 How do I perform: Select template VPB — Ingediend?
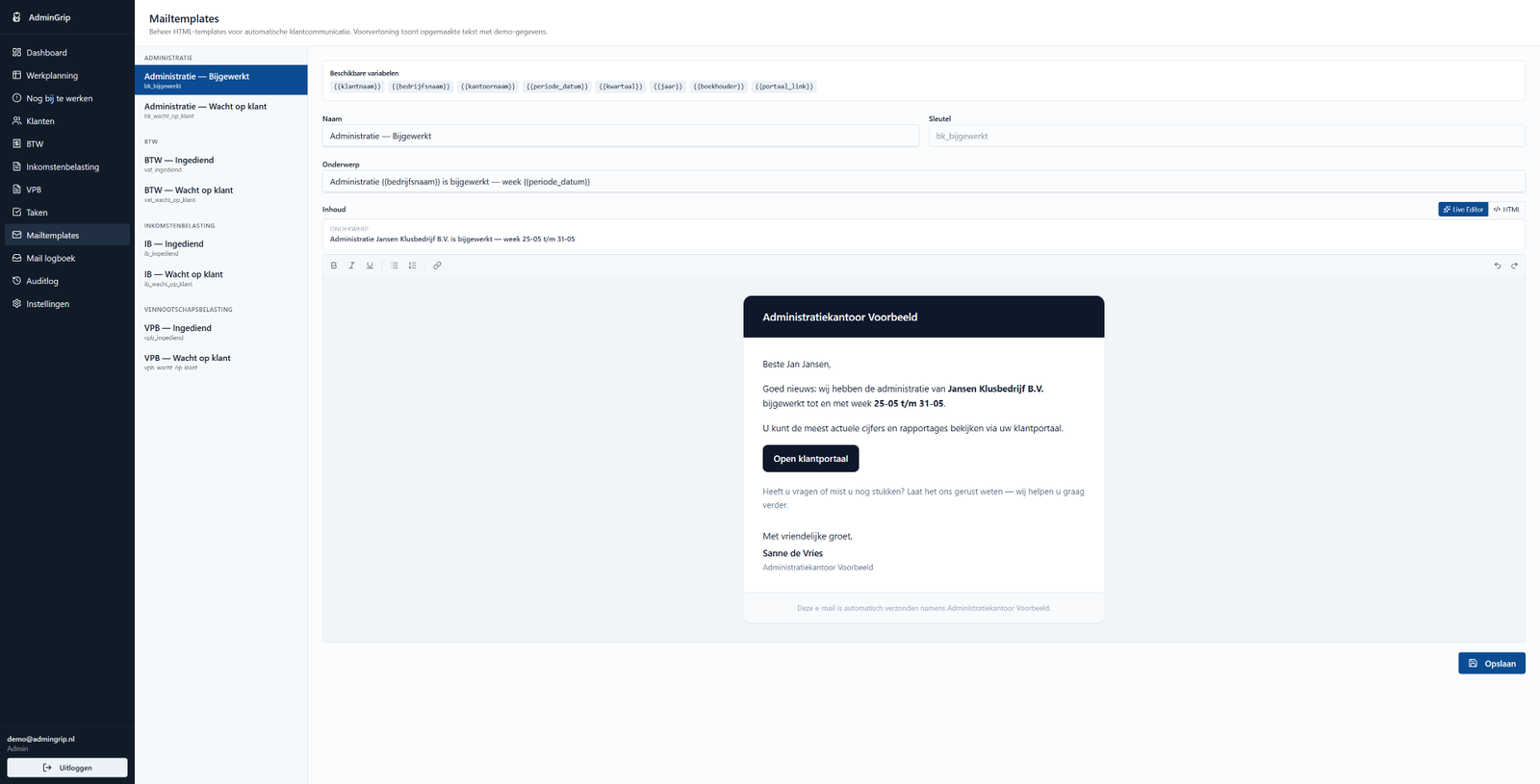pyautogui.click(x=221, y=332)
